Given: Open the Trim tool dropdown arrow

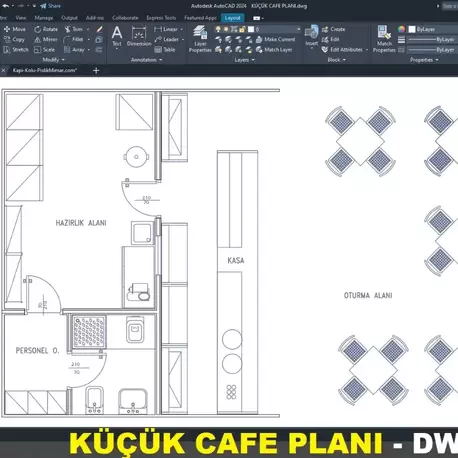Looking at the screenshot, I should pyautogui.click(x=88, y=29).
